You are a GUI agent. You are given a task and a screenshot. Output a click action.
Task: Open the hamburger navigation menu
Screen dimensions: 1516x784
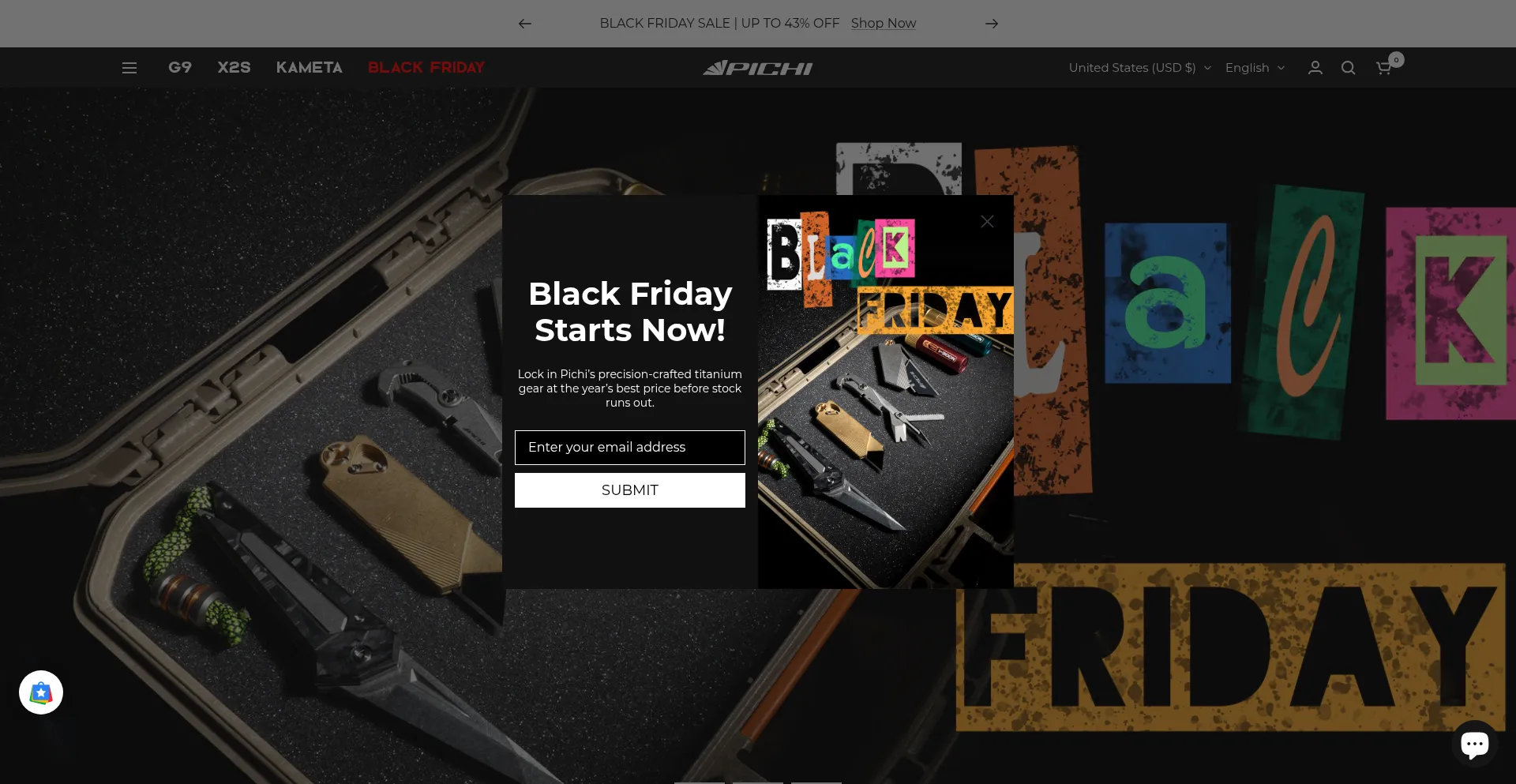pyautogui.click(x=129, y=68)
